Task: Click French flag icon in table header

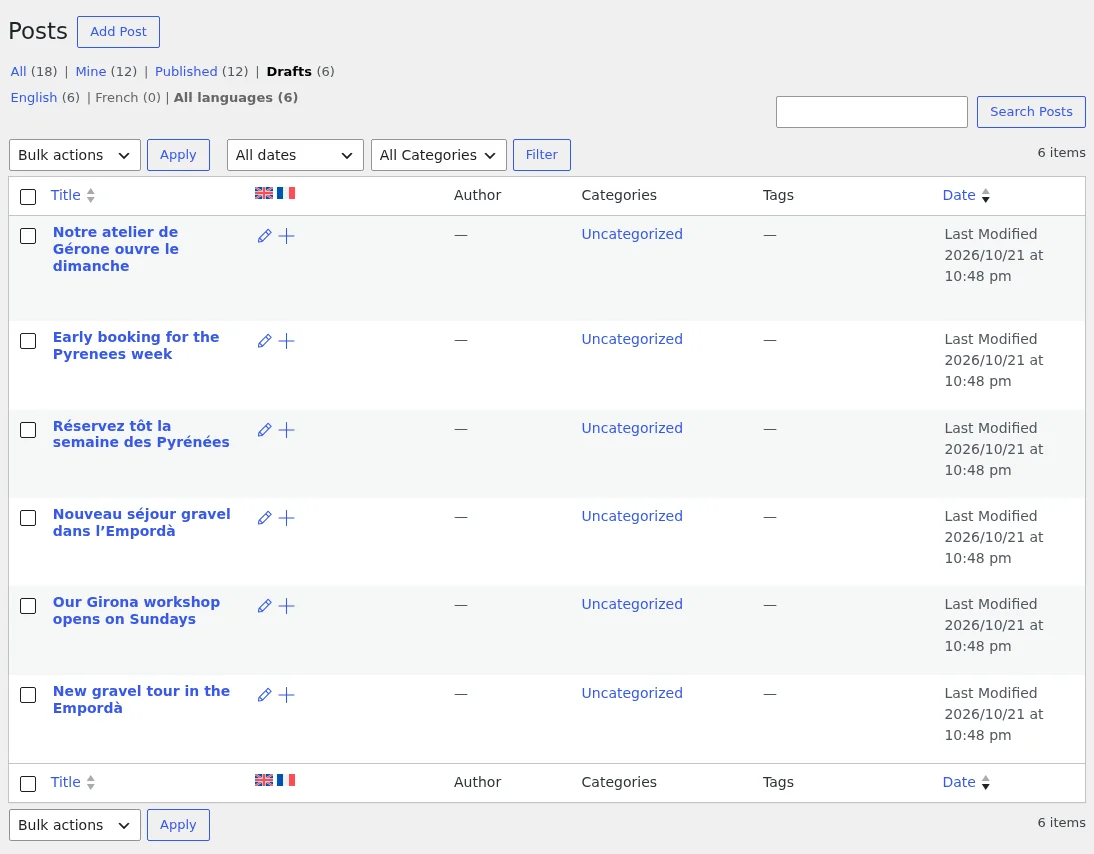Action: [x=286, y=193]
